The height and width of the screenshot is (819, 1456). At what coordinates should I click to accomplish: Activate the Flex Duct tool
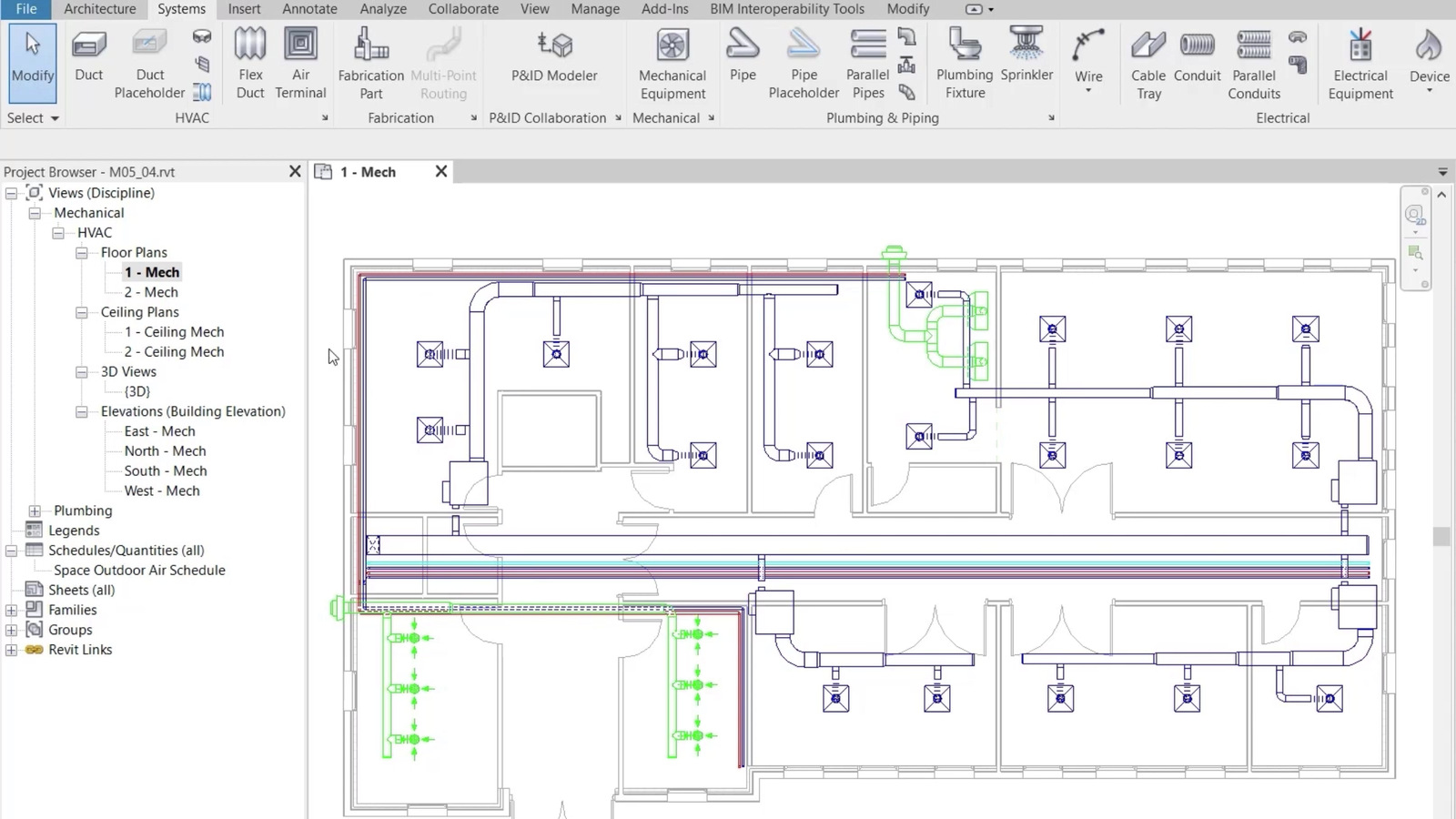(x=250, y=64)
